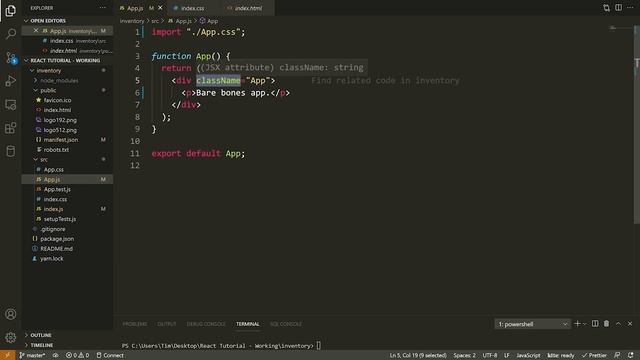The width and height of the screenshot is (640, 360).
Task: Change language mode via JavaScript indicator
Action: [528, 355]
